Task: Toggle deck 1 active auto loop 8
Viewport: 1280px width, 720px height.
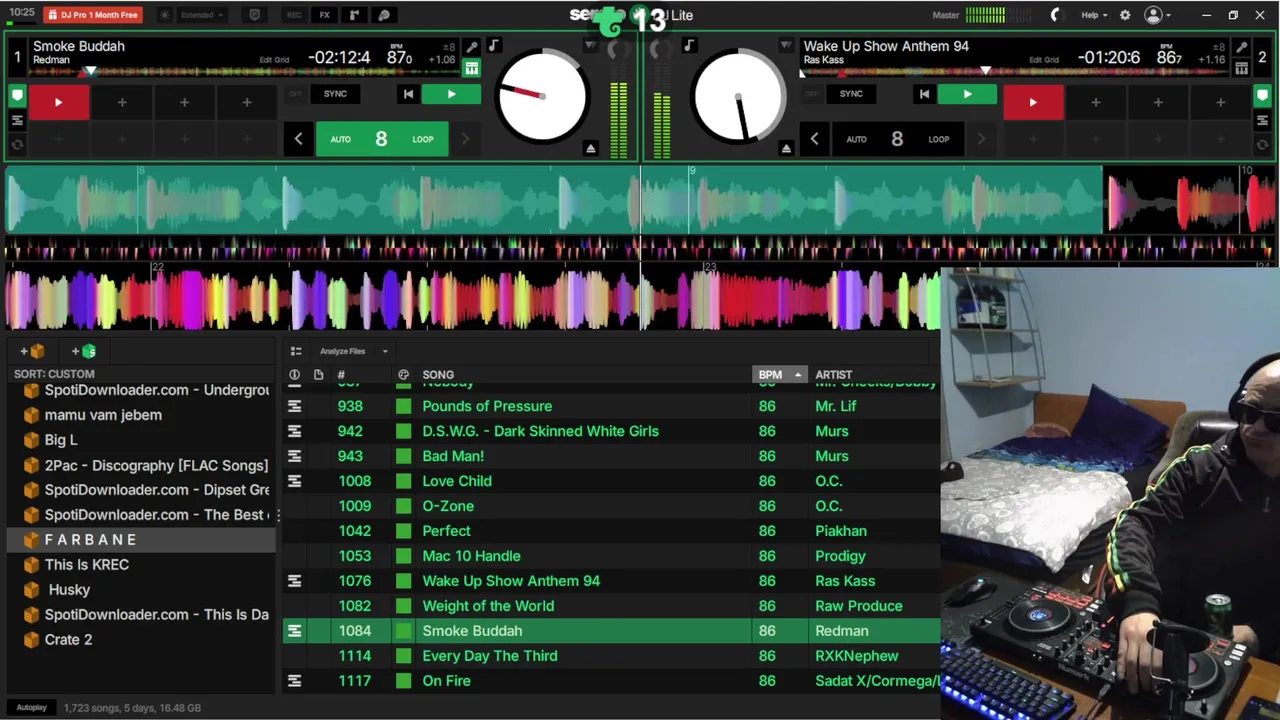Action: [x=381, y=139]
